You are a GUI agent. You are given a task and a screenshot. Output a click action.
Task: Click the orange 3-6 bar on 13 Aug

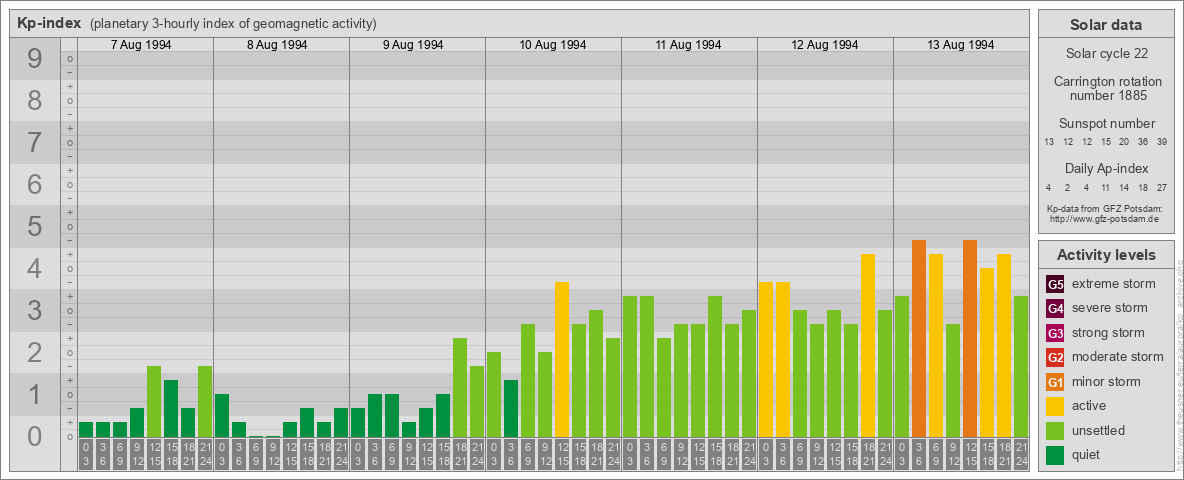coord(918,338)
